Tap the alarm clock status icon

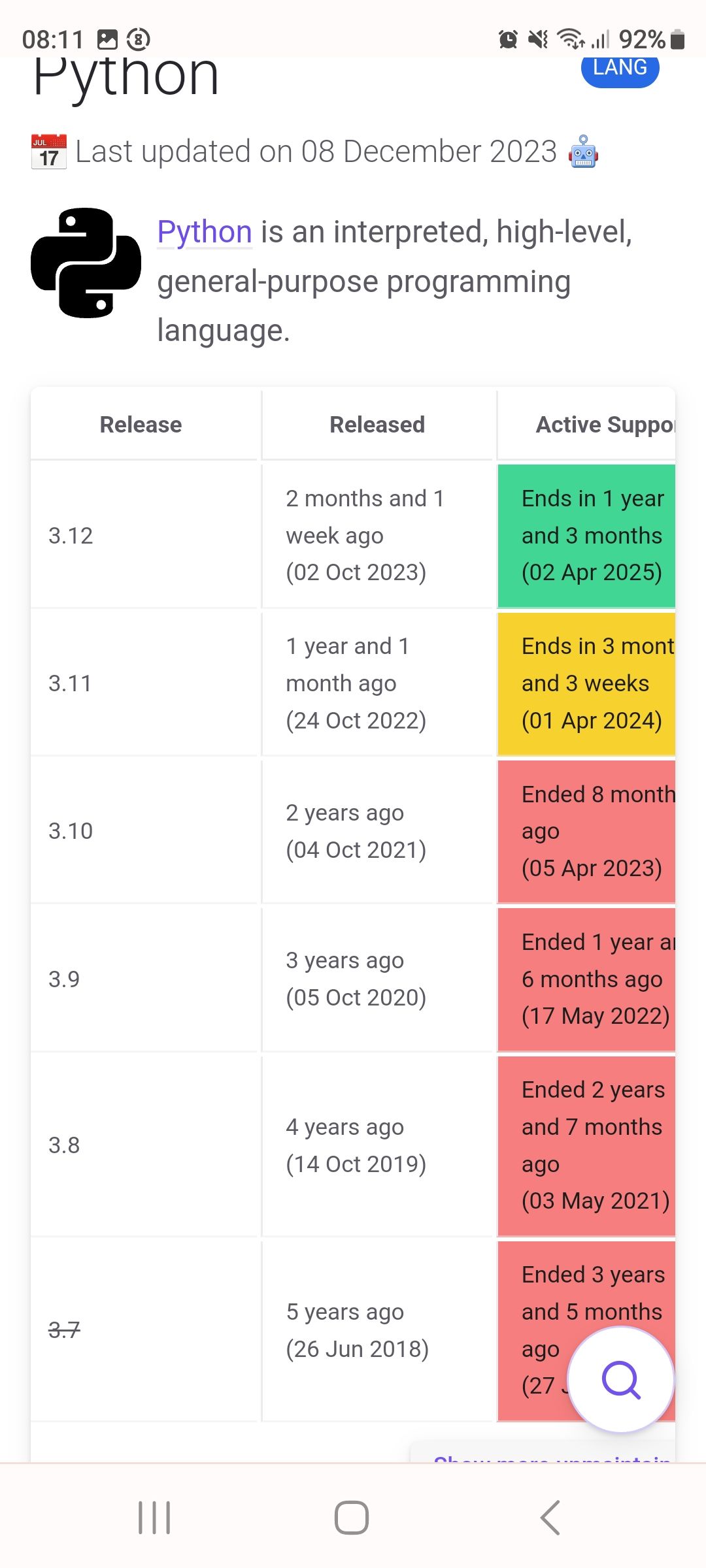pos(508,39)
